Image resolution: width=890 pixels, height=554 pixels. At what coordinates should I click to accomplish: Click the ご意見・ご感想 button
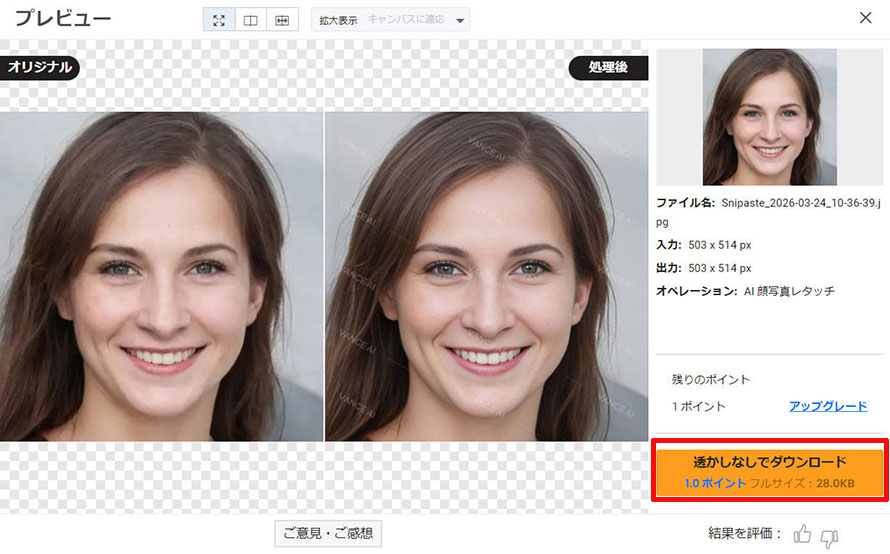tap(328, 534)
